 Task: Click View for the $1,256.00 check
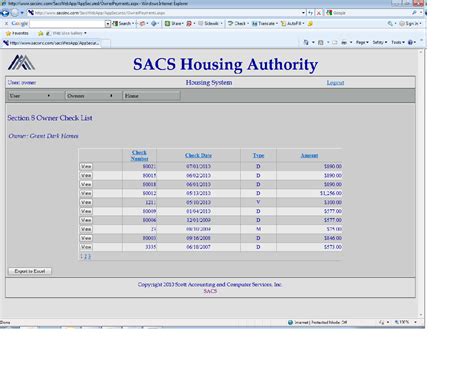point(86,193)
